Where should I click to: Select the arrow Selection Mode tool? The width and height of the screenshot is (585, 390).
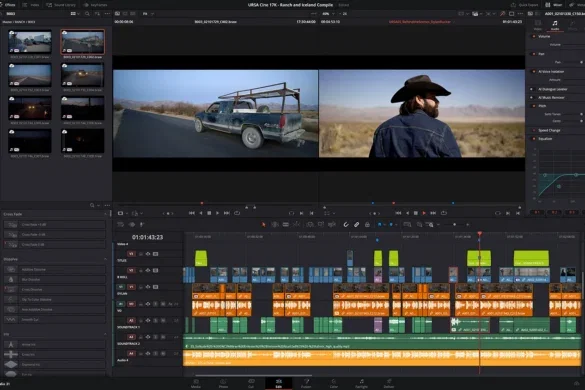tap(263, 224)
